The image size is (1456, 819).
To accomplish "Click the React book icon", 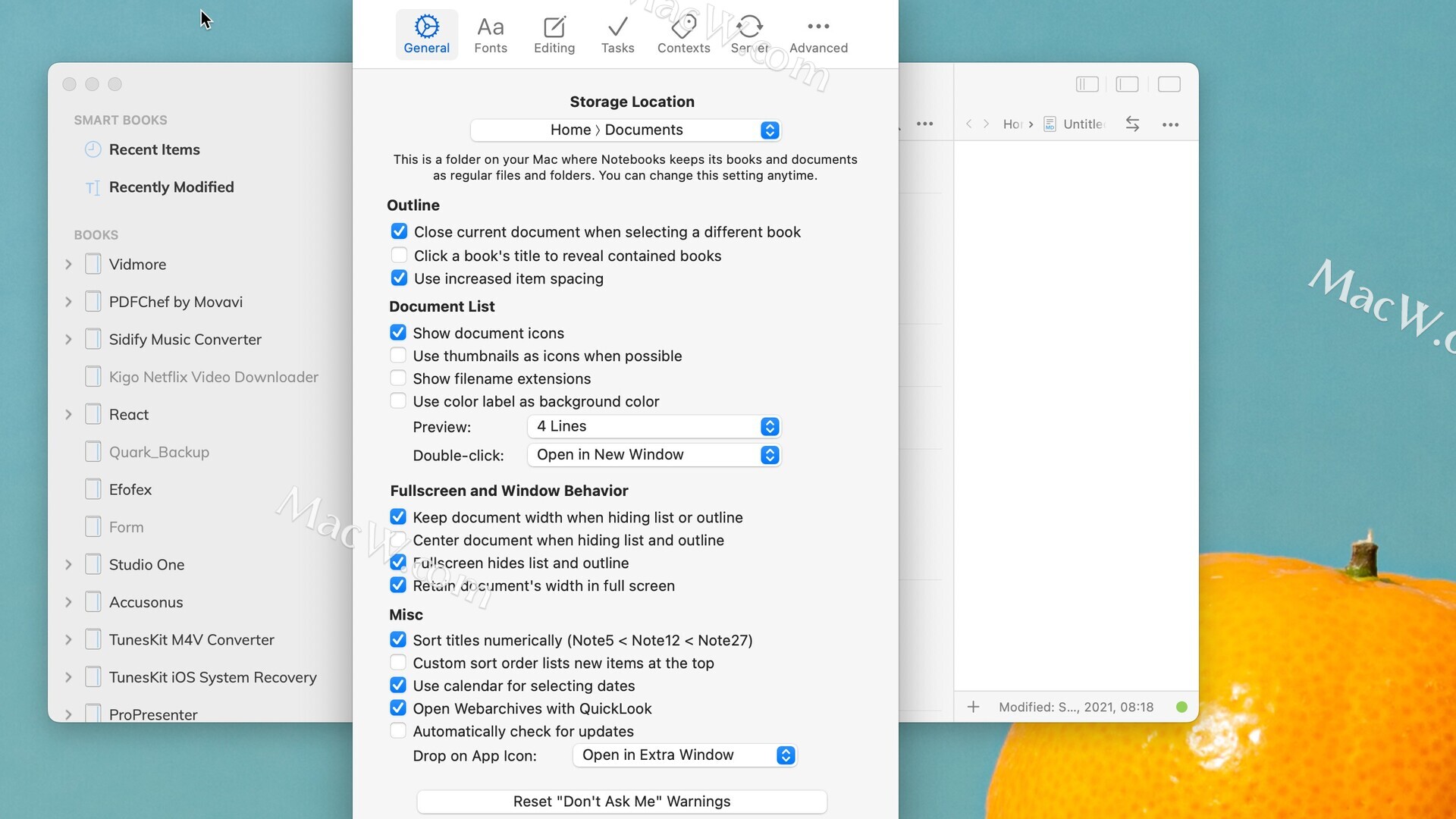I will [93, 414].
